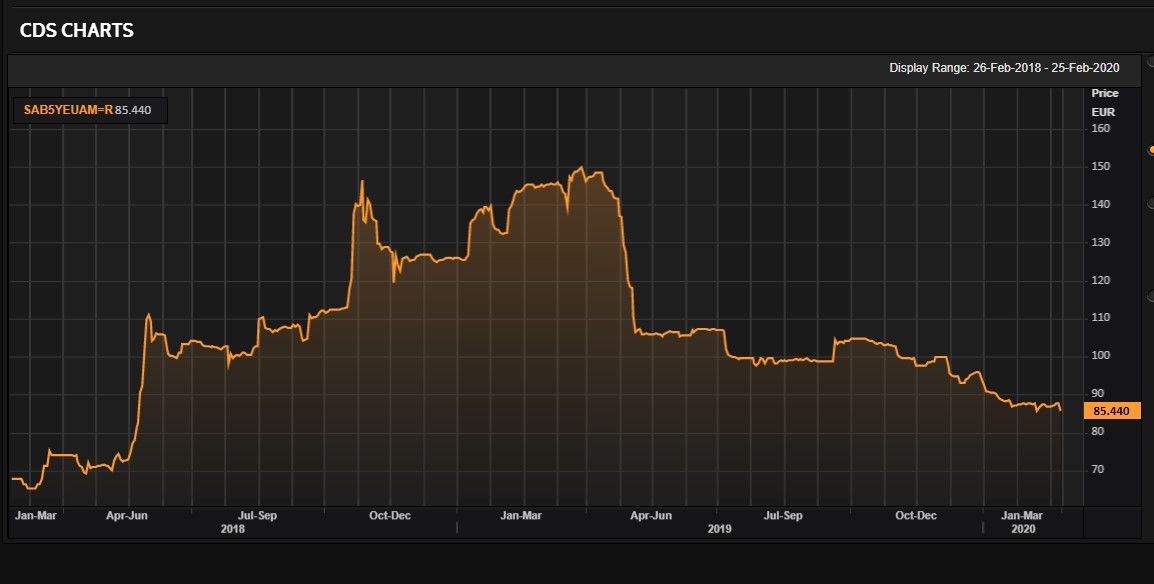Screen dimensions: 1154x584
Task: Select the 150 price axis value
Action: 1101,166
